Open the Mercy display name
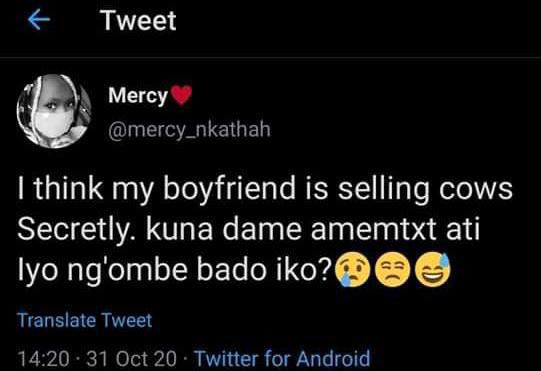541x371 pixels. click(138, 96)
